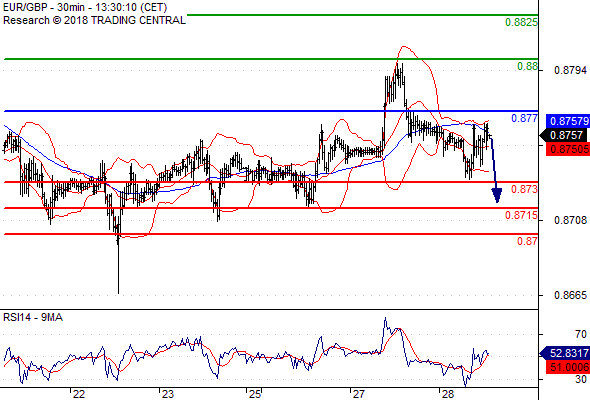Click the RSI moving average tag 51.0006
Image resolution: width=590 pixels, height=400 pixels.
[x=568, y=367]
